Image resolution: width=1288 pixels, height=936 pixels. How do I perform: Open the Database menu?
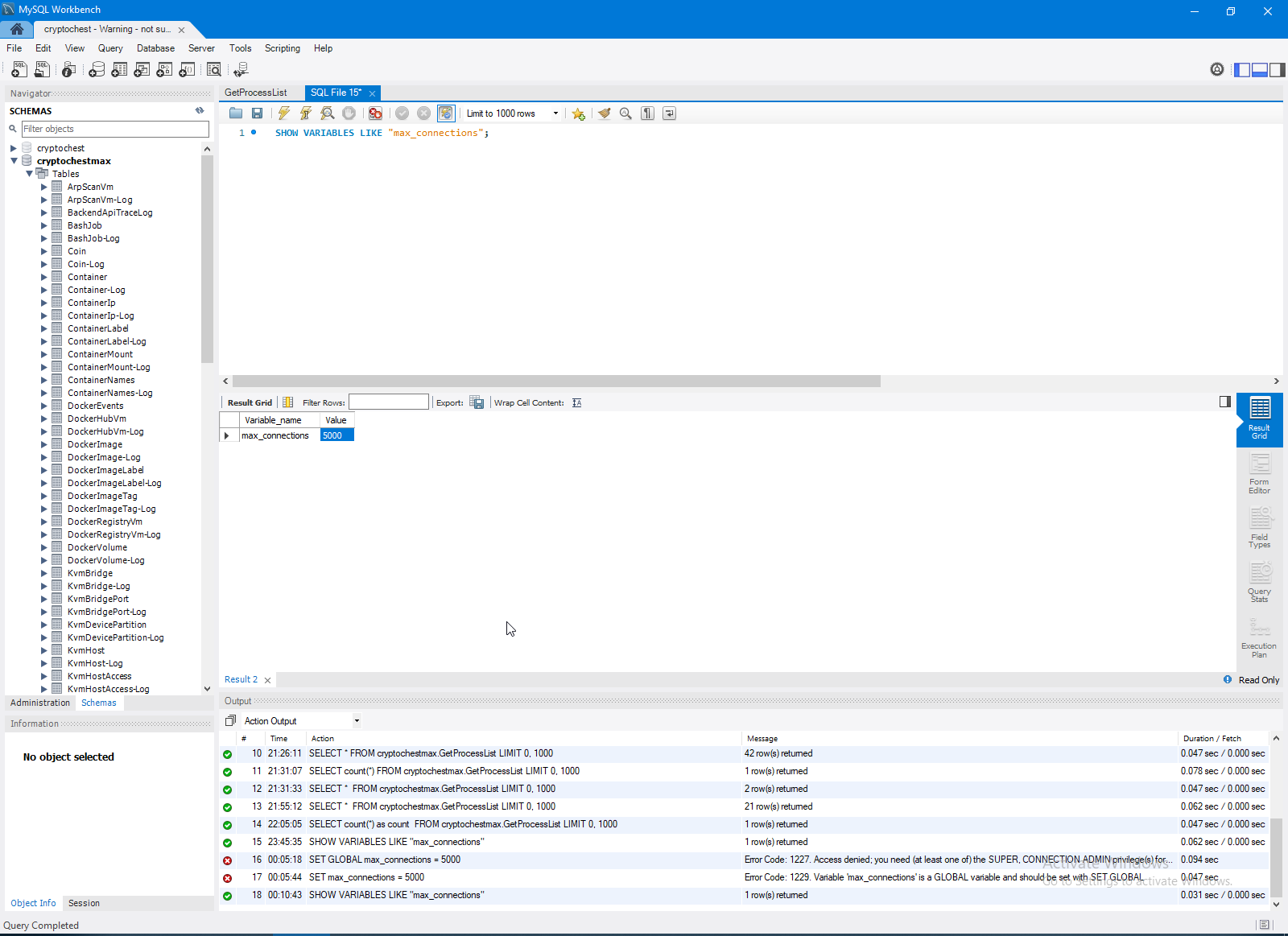[x=155, y=48]
